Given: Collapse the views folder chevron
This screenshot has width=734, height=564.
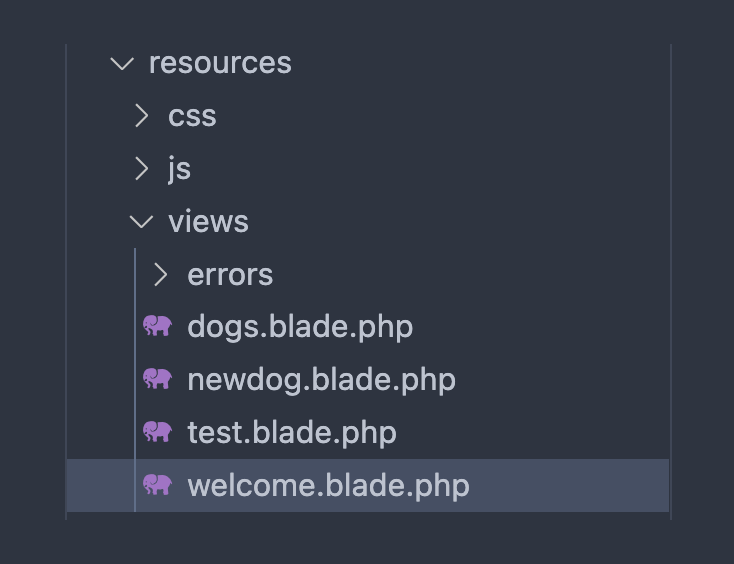Looking at the screenshot, I should pos(142,222).
